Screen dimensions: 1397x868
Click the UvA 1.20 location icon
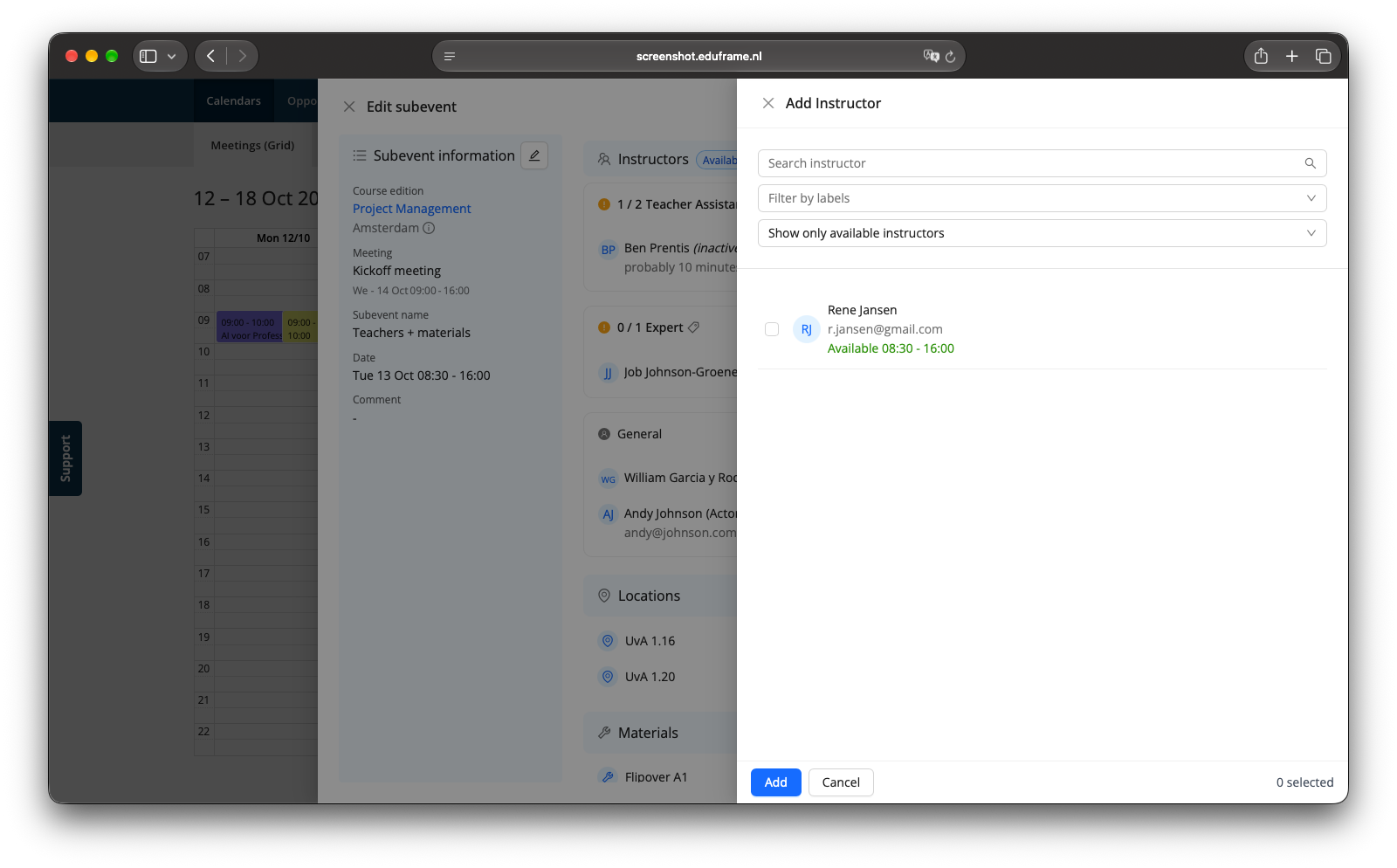pyautogui.click(x=609, y=677)
